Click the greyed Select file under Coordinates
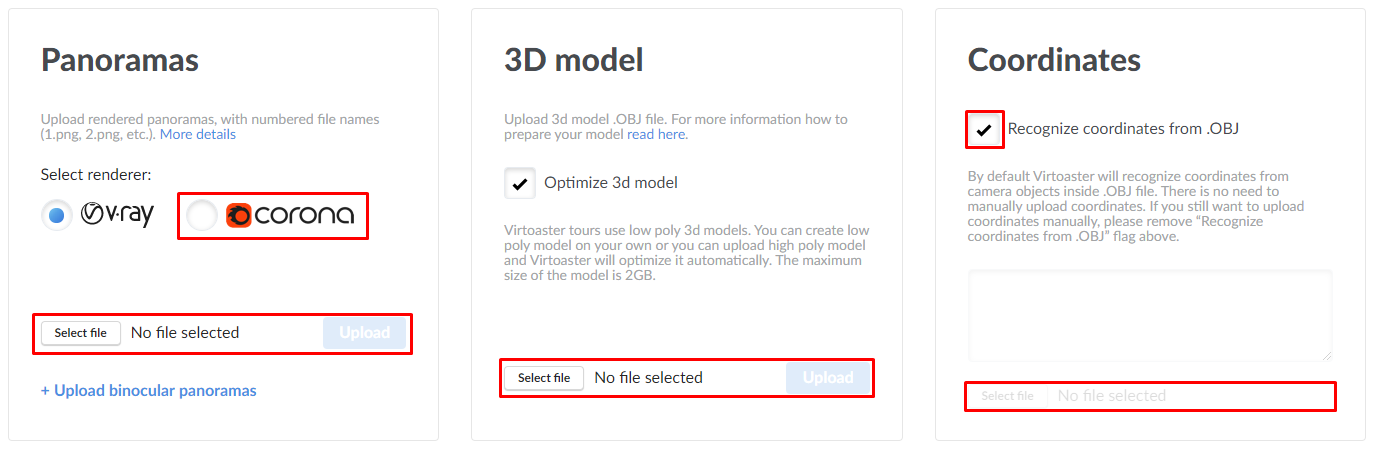Screen dimensions: 1377x449 [1008, 396]
